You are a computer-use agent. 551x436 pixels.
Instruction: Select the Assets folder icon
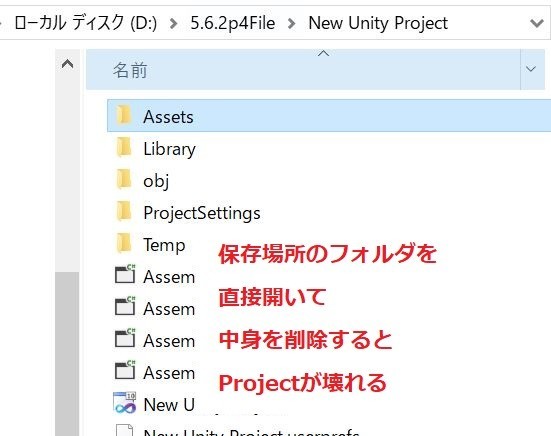click(x=124, y=115)
